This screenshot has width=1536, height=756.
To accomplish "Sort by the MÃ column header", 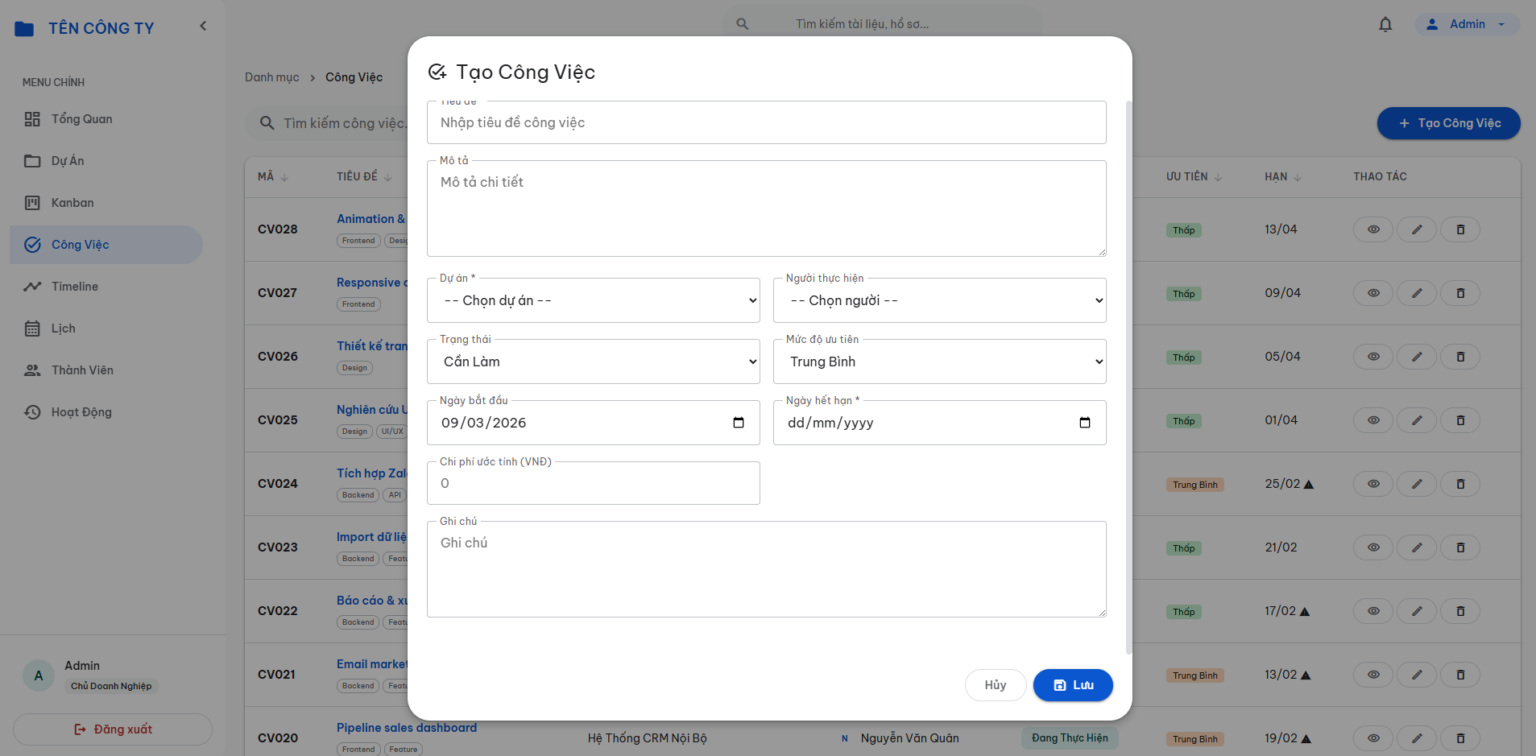I will click(x=272, y=177).
